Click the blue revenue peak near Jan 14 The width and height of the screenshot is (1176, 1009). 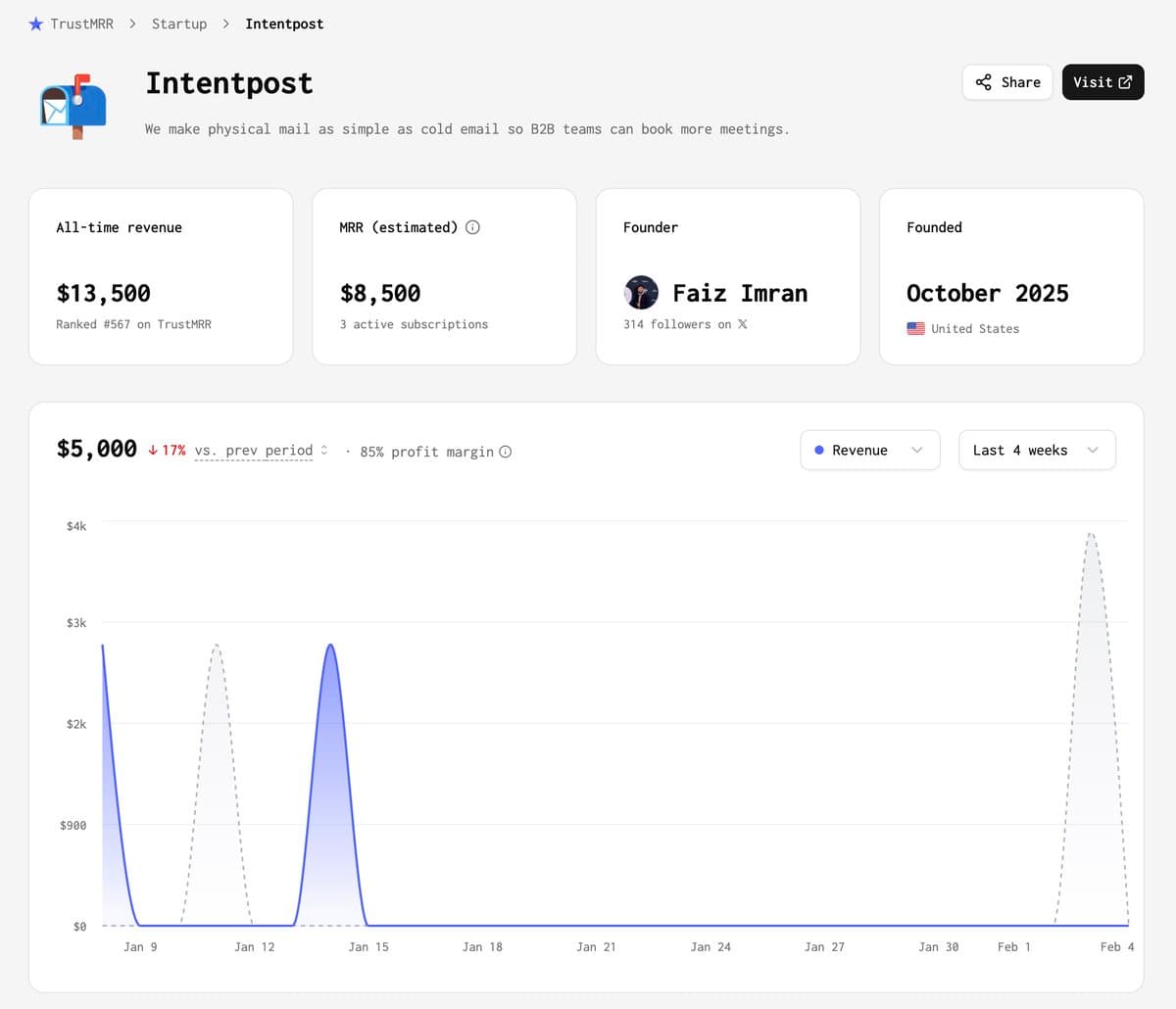pyautogui.click(x=330, y=647)
